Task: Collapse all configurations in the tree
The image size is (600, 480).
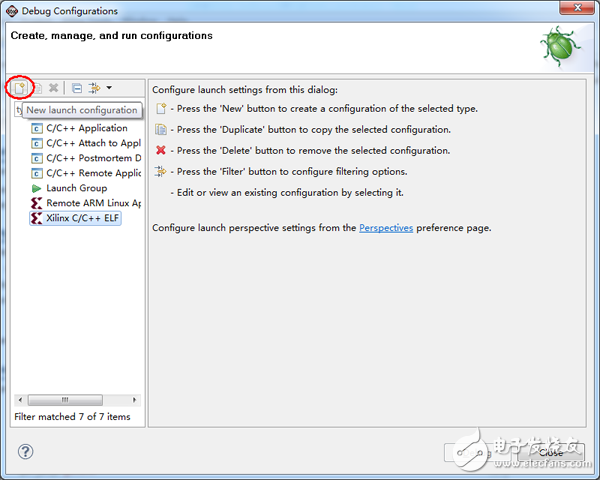Action: [77, 88]
